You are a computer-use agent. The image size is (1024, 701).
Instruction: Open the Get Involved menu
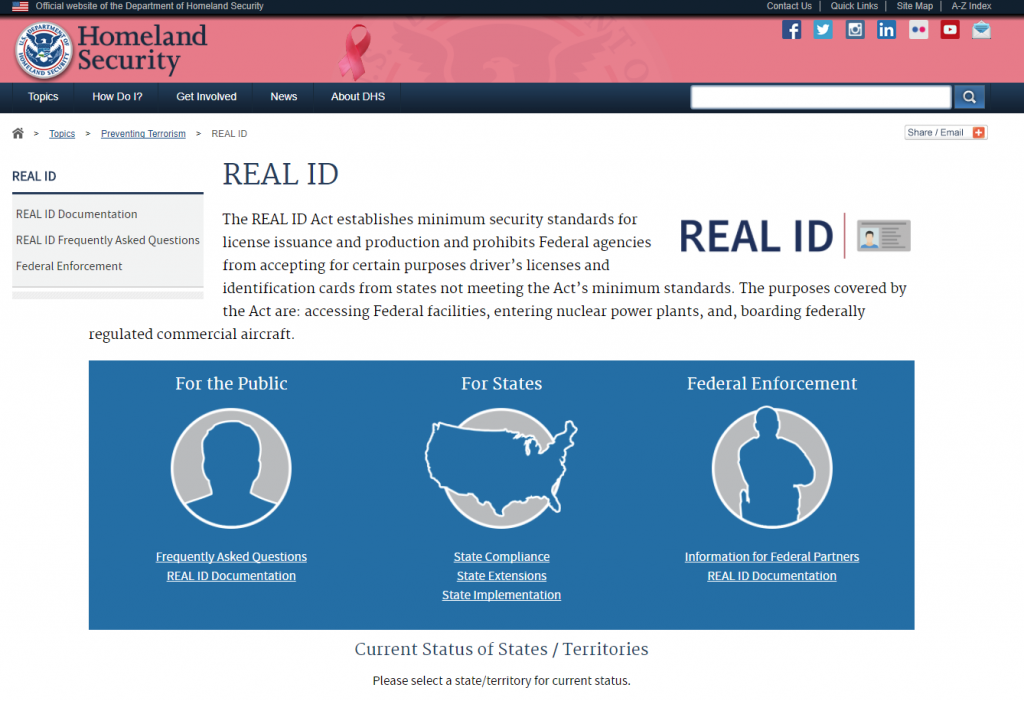[206, 97]
